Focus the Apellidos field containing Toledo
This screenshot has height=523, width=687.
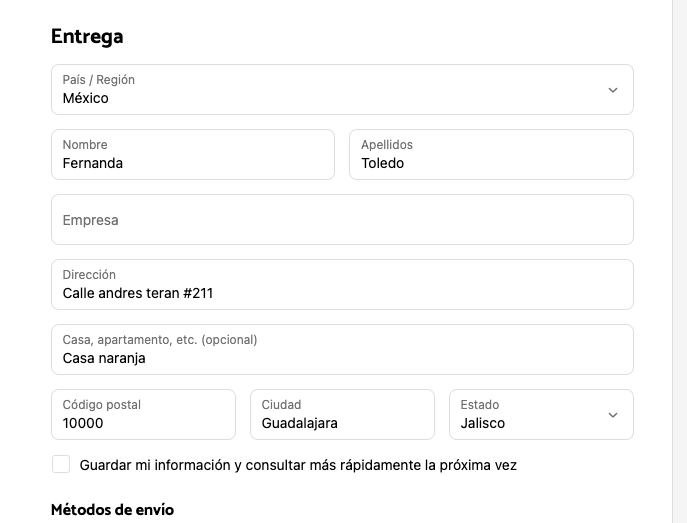coord(490,155)
